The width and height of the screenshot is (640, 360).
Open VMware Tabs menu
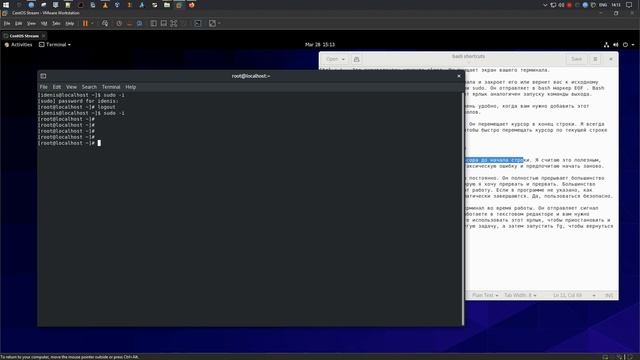click(x=56, y=24)
